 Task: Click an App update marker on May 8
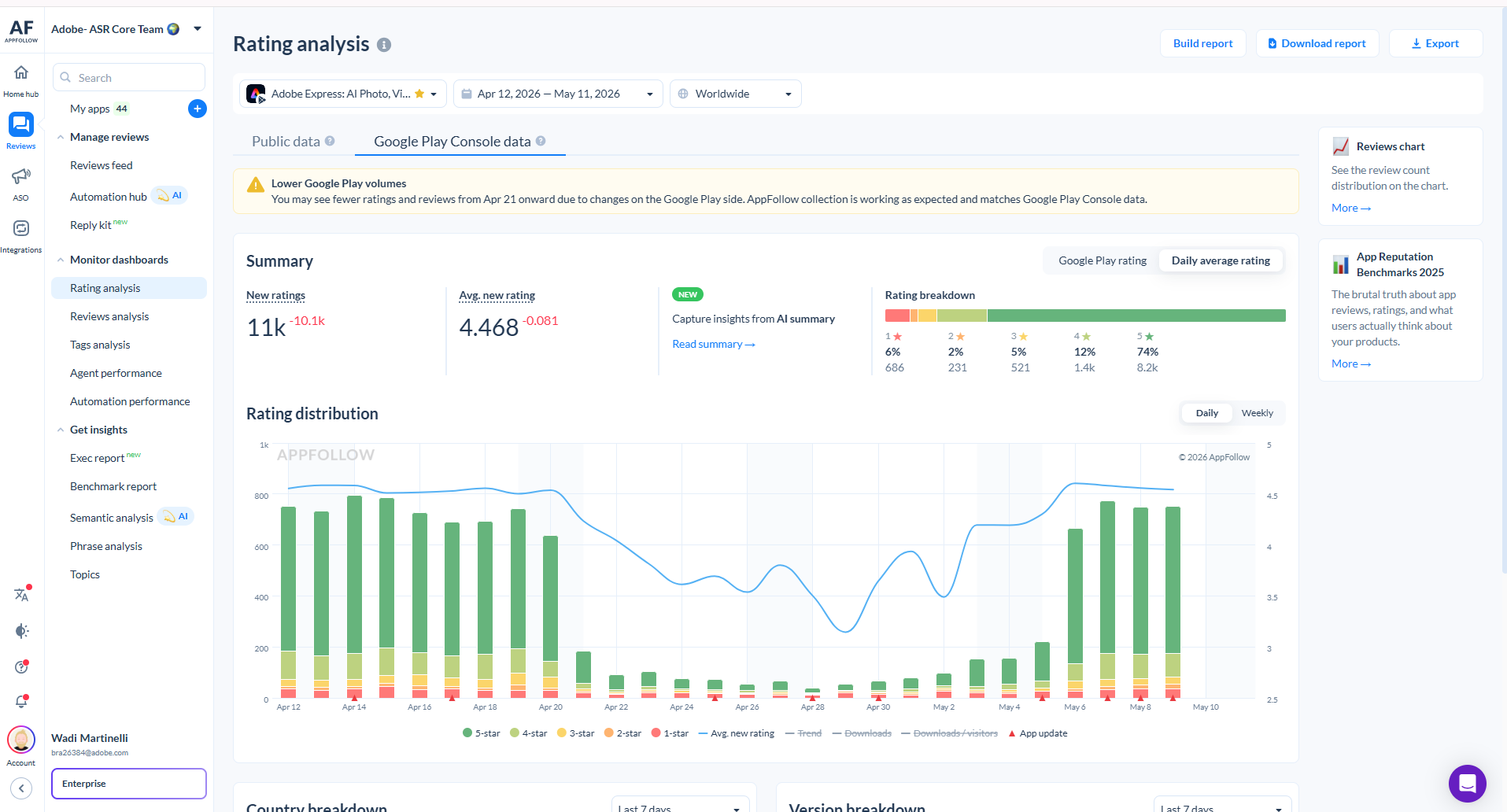point(1140,698)
